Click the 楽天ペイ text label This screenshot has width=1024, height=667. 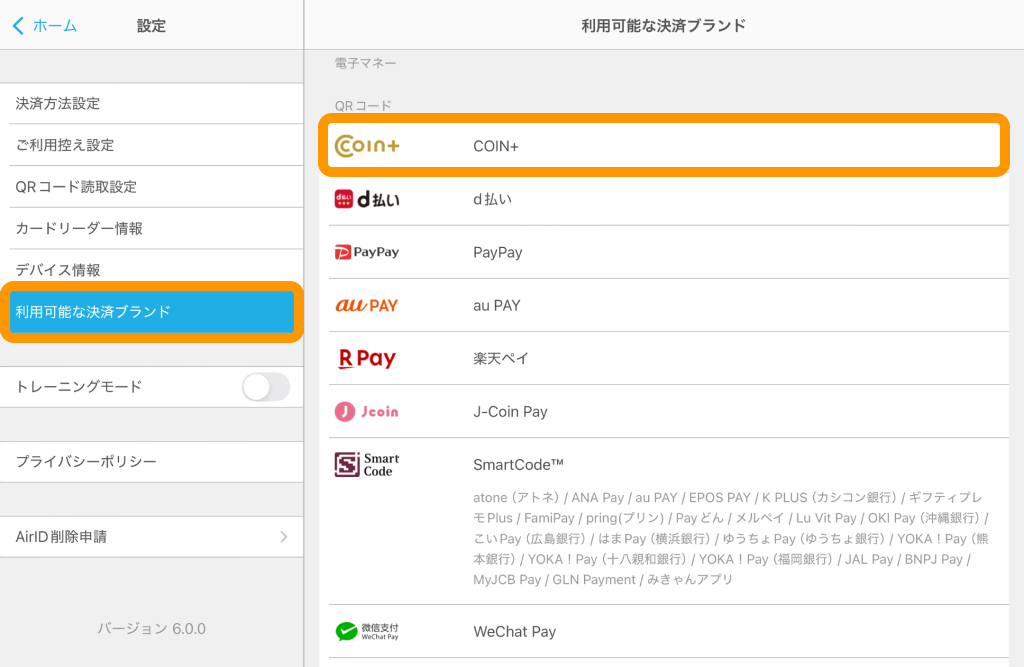click(x=501, y=358)
